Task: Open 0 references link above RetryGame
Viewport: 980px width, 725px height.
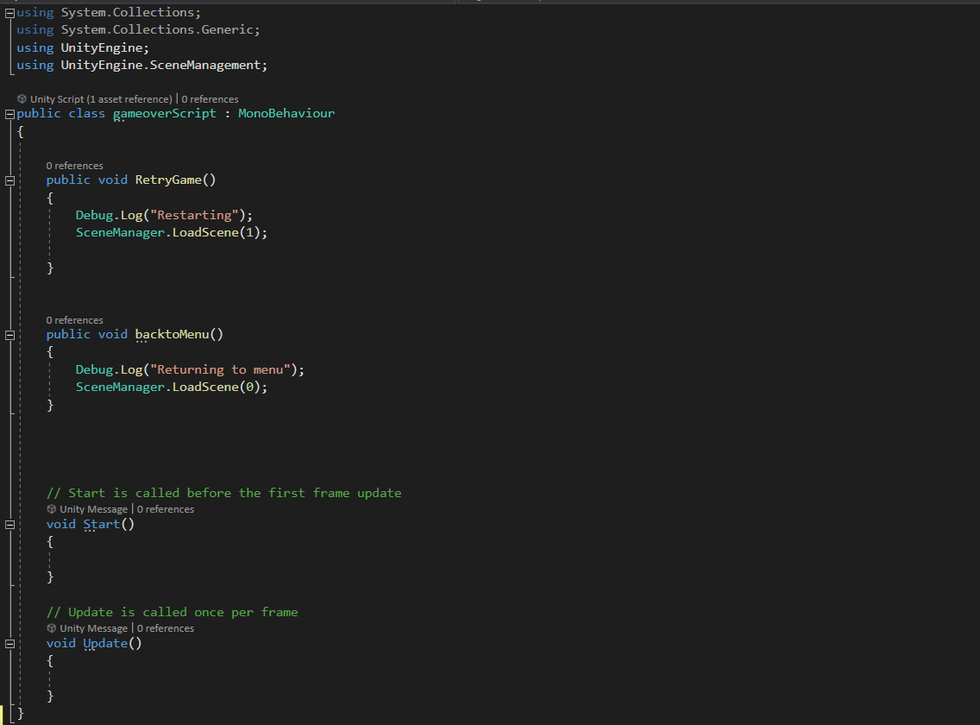Action: tap(74, 166)
